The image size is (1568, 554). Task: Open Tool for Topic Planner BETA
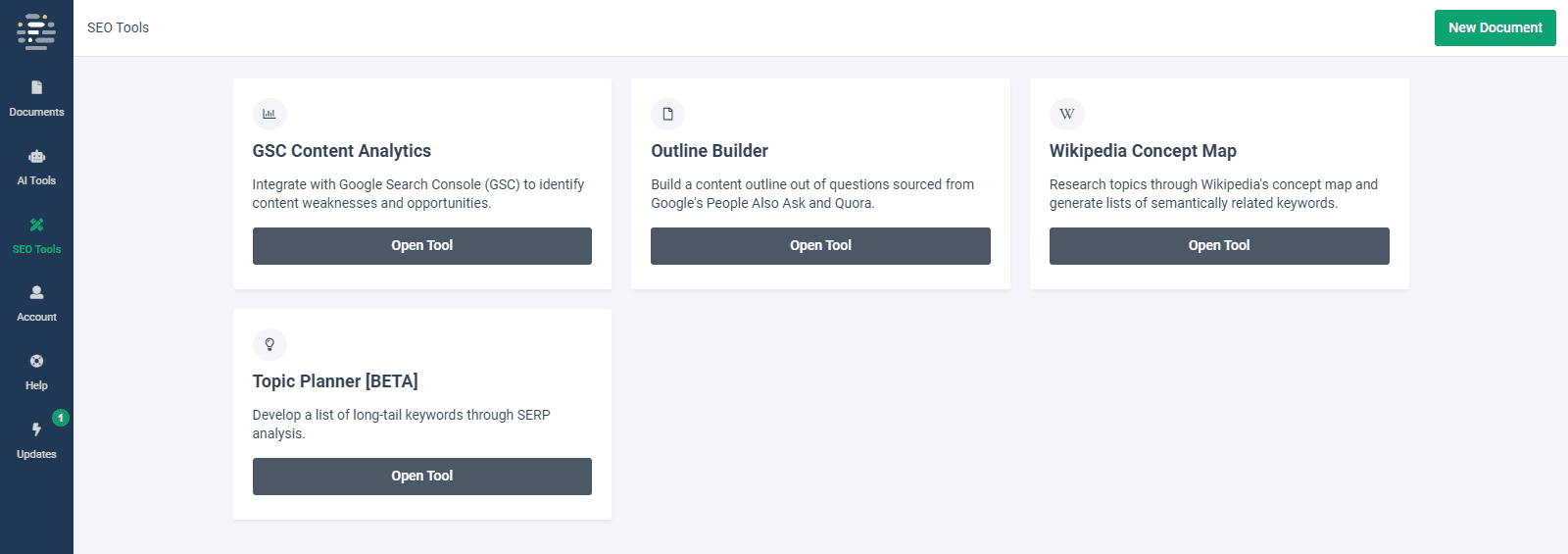(422, 477)
